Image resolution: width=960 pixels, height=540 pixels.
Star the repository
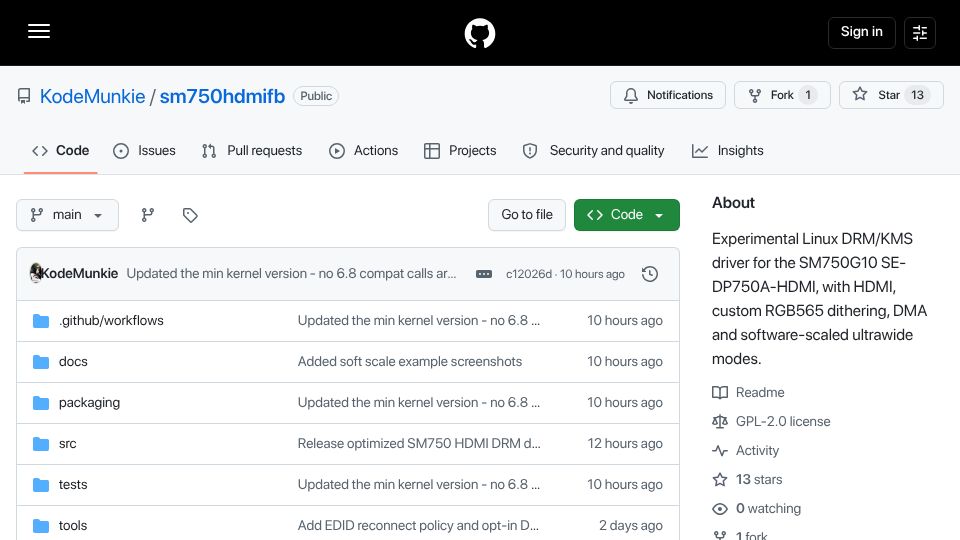[x=891, y=95]
